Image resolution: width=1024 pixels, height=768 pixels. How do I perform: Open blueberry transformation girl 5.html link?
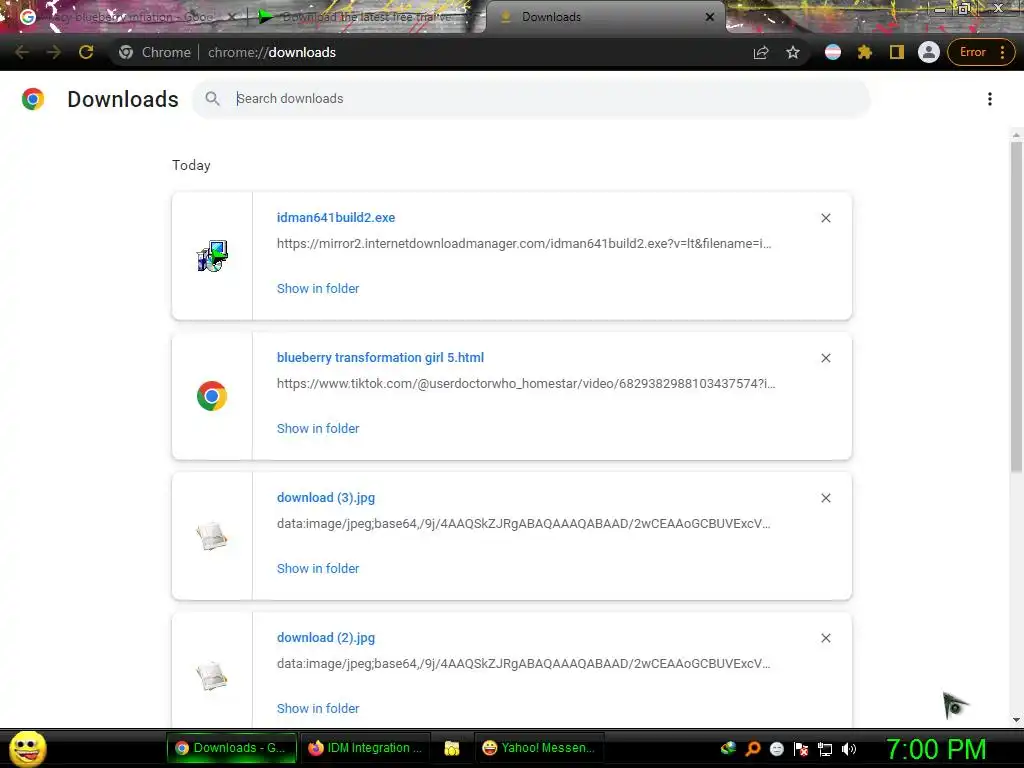pyautogui.click(x=380, y=358)
